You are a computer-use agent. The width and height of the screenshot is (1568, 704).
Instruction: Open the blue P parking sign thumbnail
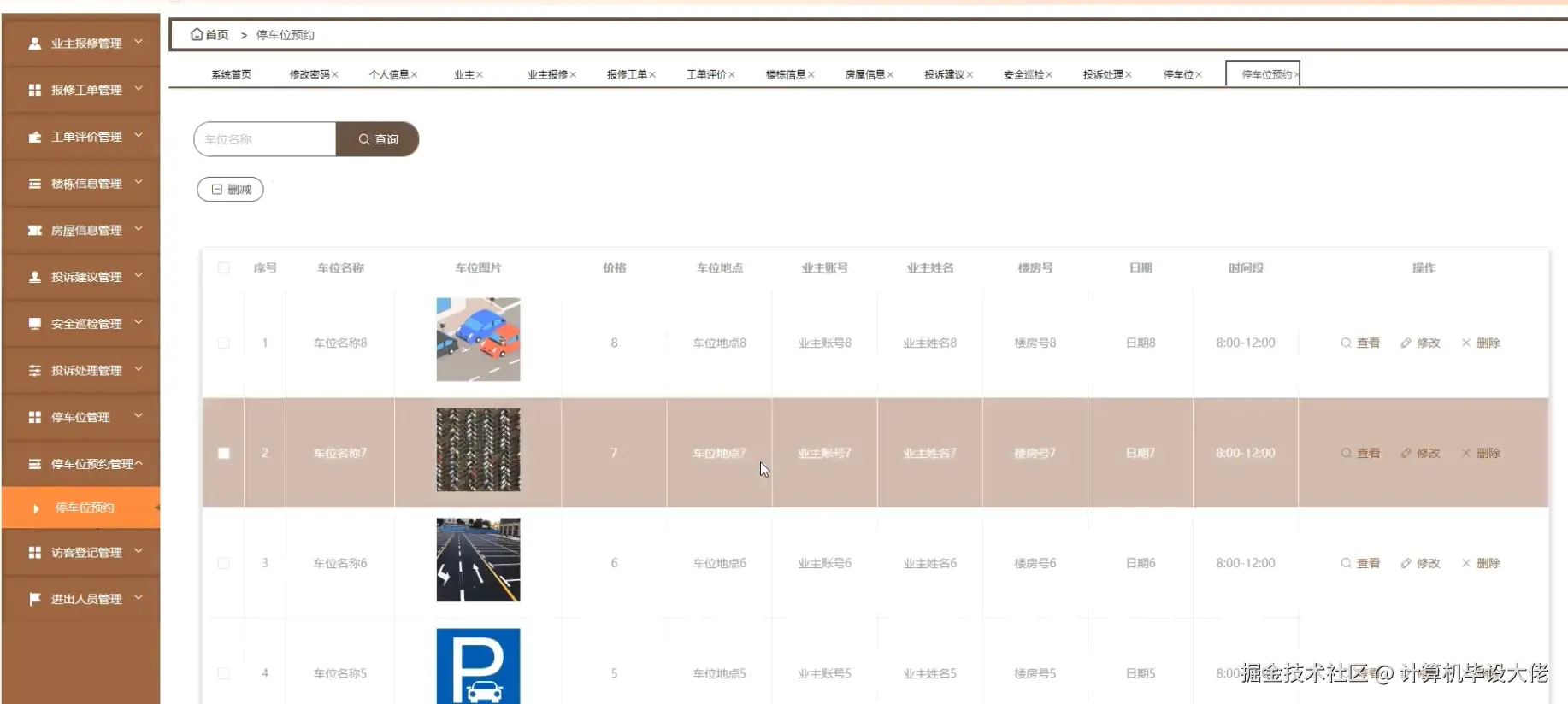[x=478, y=666]
